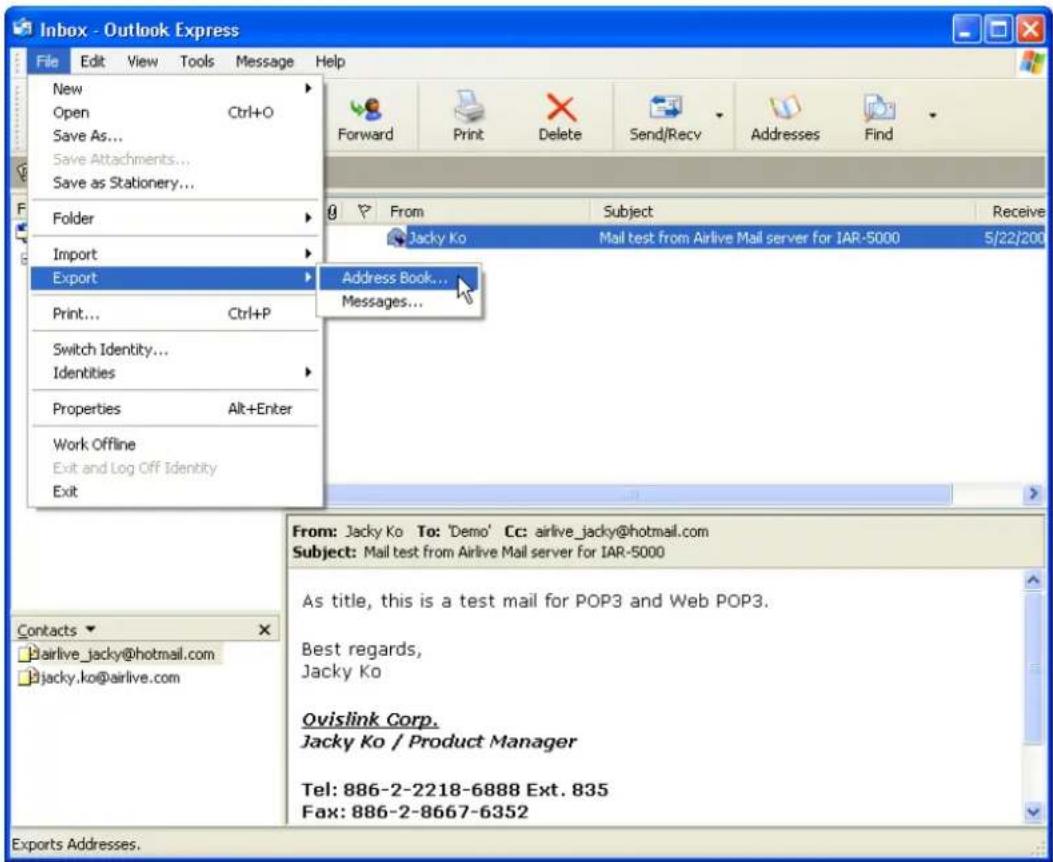Click the attachment column header icon
The width and height of the screenshot is (1053, 862).
pyautogui.click(x=332, y=211)
